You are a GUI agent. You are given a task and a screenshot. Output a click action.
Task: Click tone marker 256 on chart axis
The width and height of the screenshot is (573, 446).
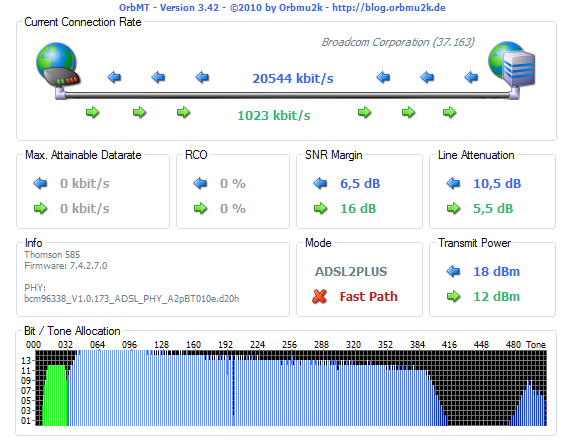[x=289, y=345]
